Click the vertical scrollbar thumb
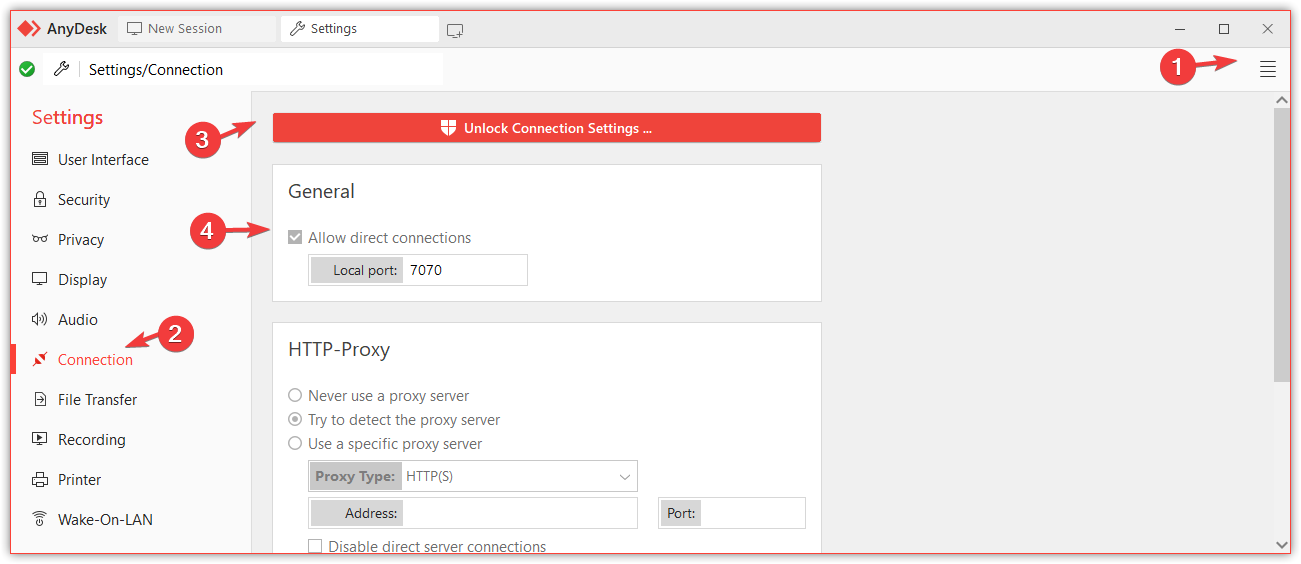 [1282, 245]
